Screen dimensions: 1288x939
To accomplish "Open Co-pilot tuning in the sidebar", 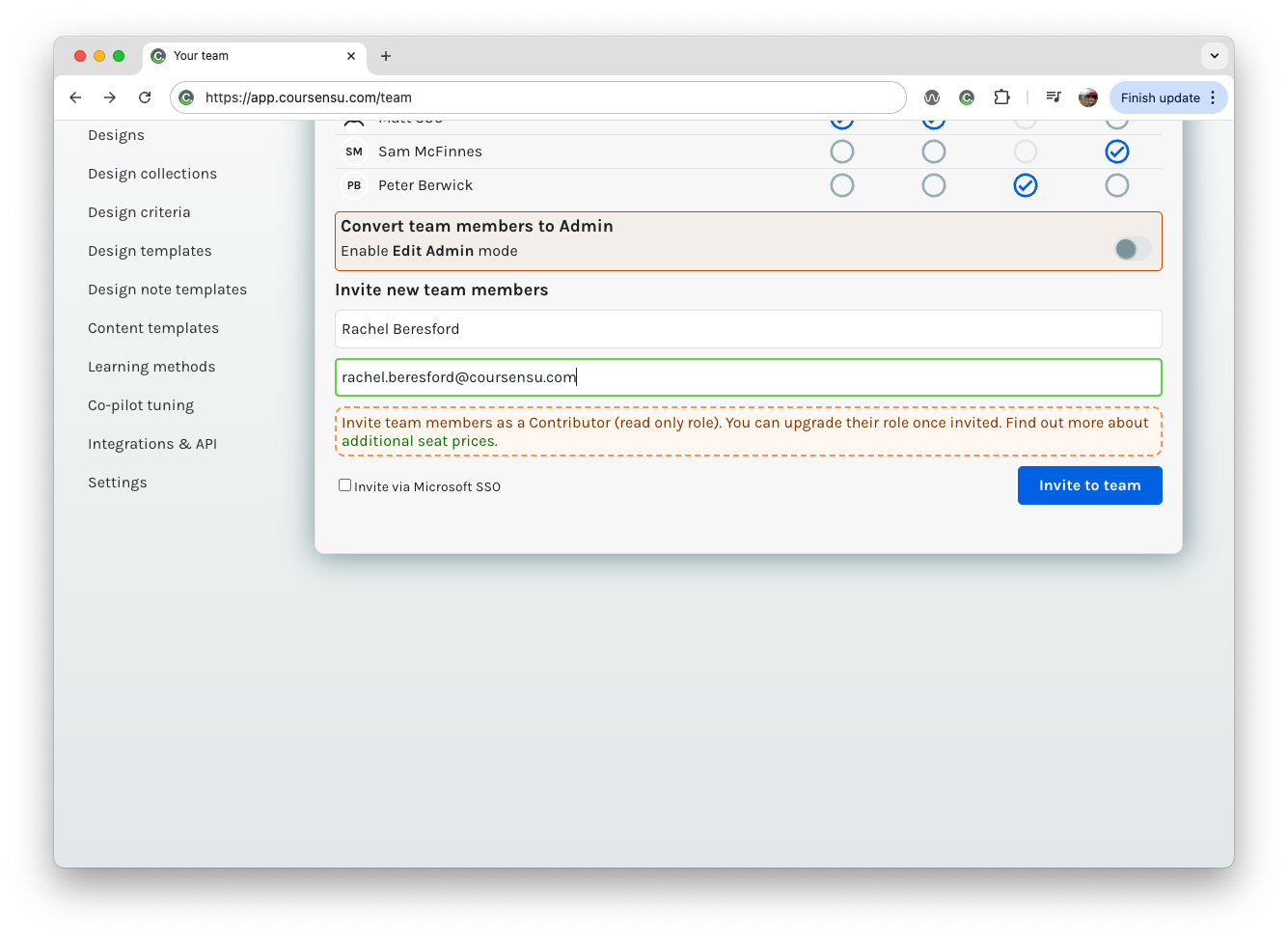I will [141, 405].
